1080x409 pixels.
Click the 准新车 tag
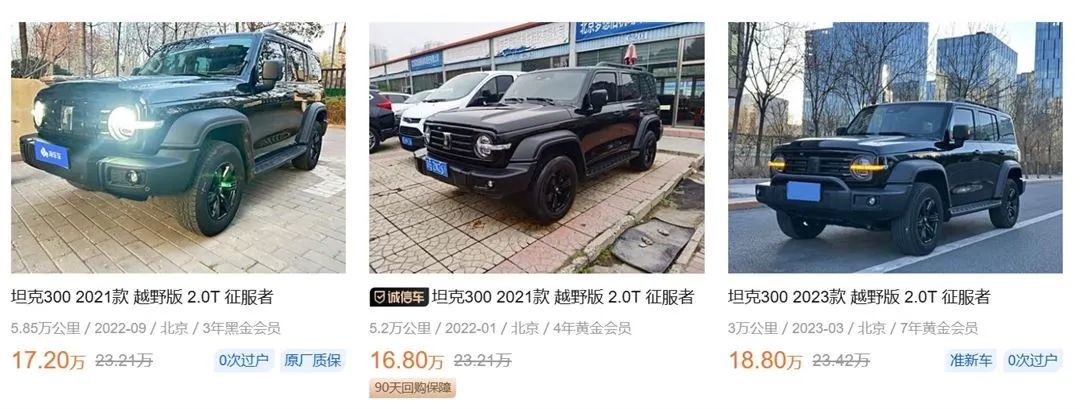[970, 360]
